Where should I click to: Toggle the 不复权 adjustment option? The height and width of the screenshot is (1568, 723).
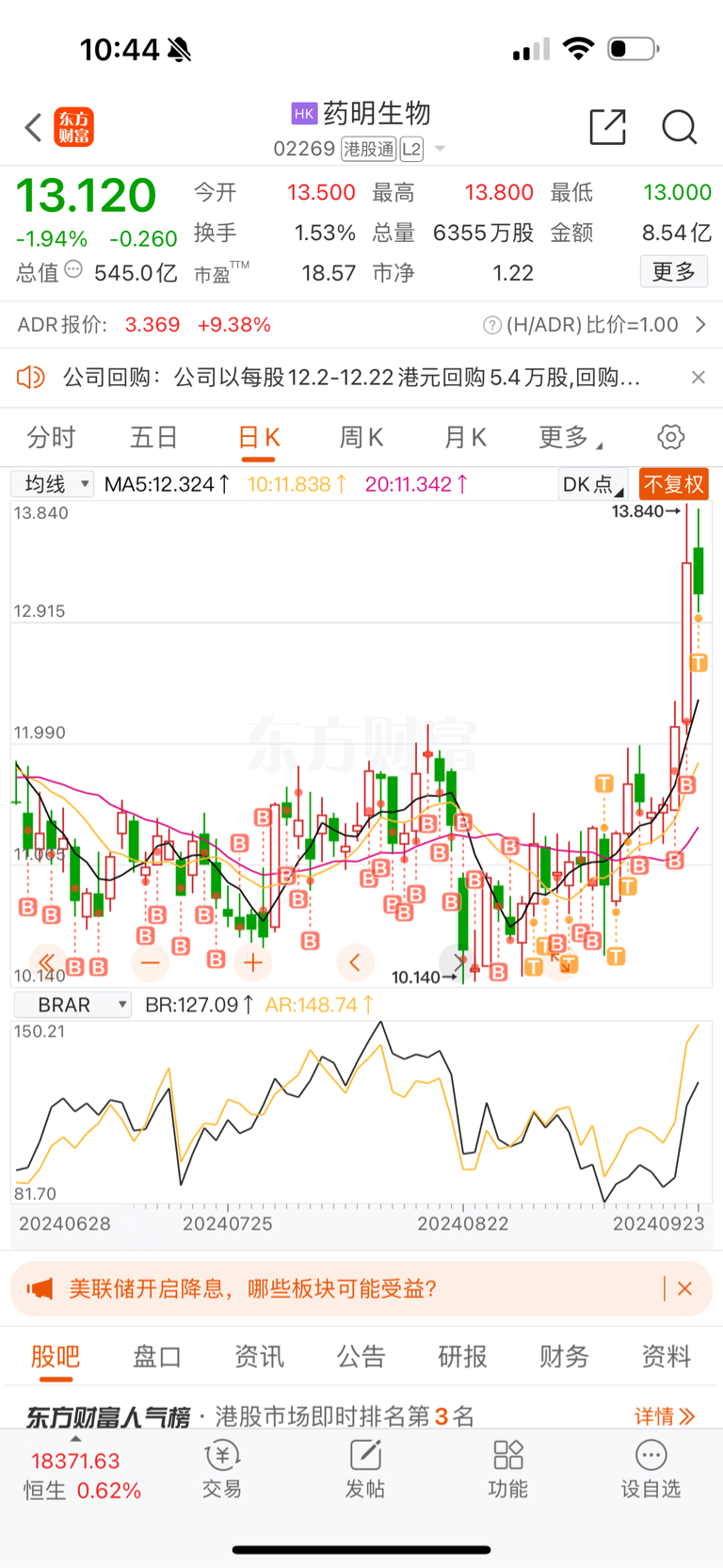[673, 484]
